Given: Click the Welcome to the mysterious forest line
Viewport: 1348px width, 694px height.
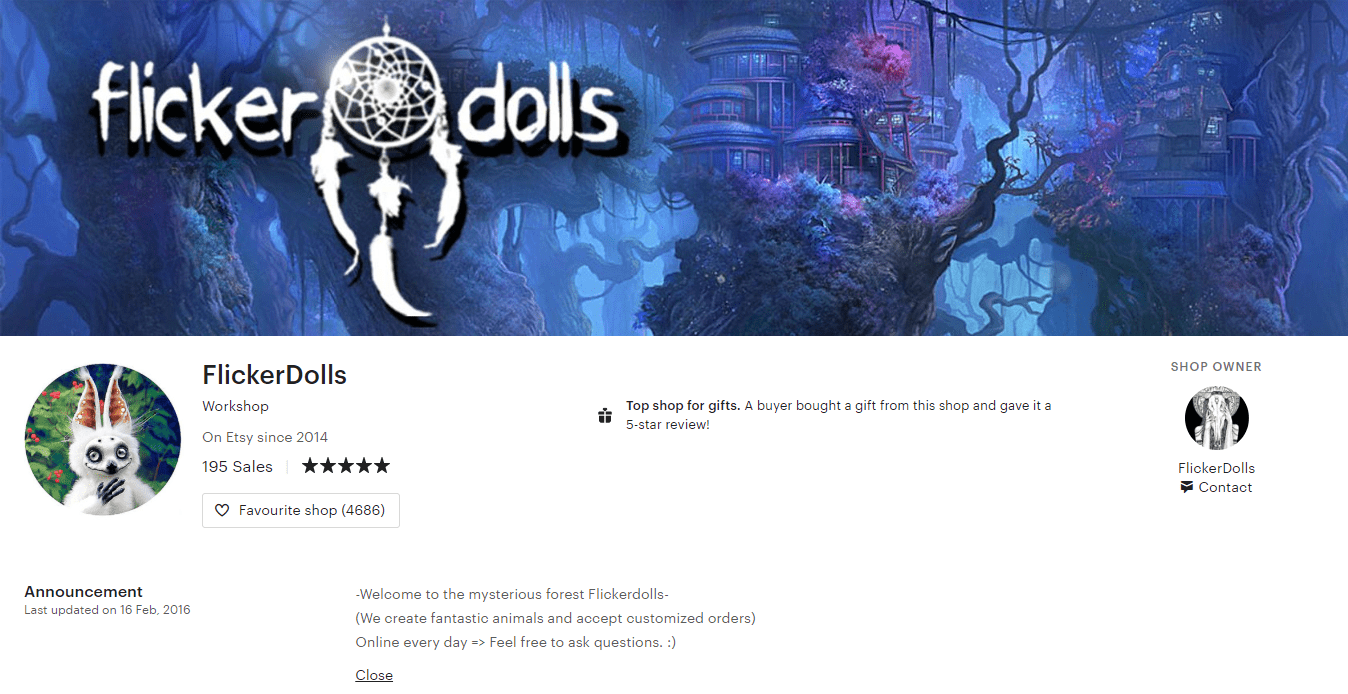Looking at the screenshot, I should point(512,594).
